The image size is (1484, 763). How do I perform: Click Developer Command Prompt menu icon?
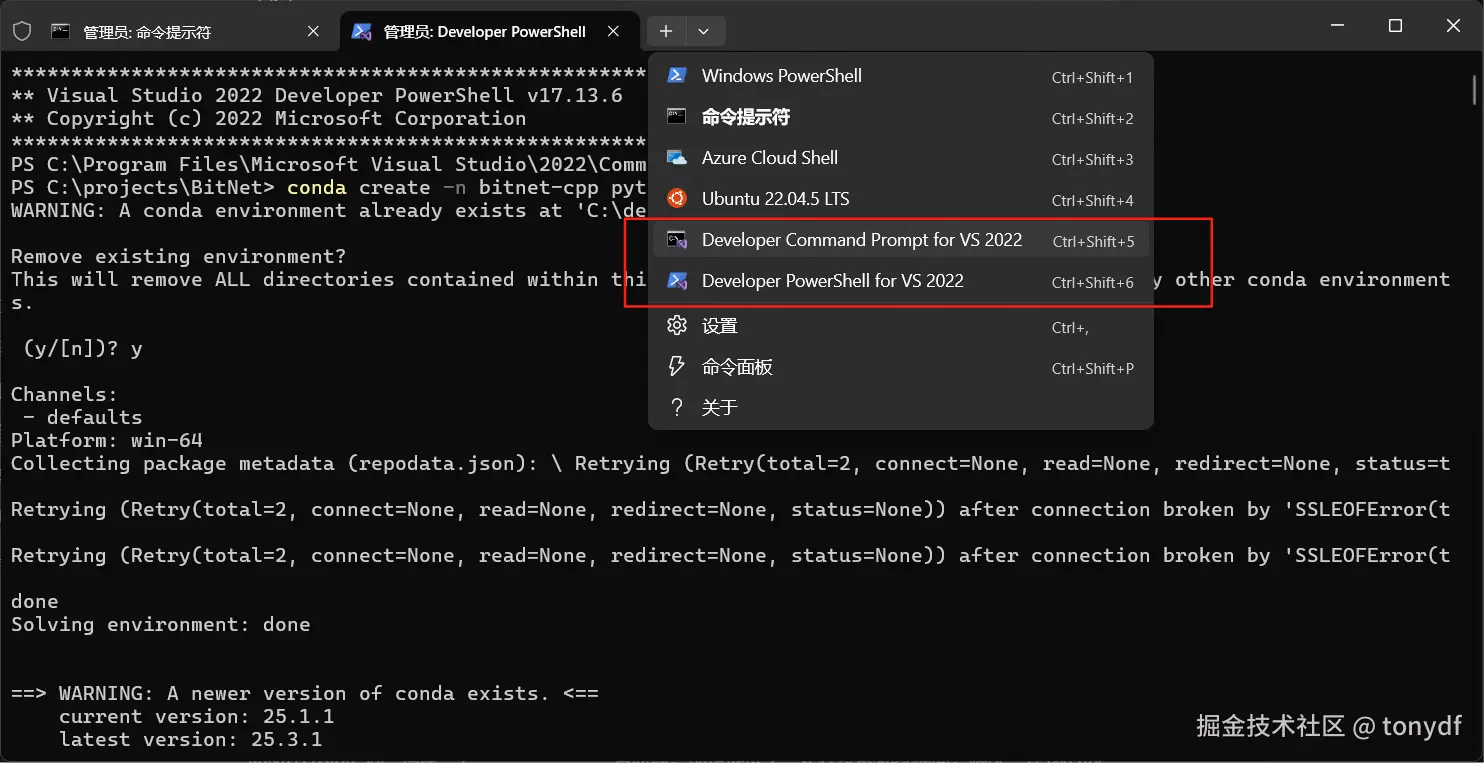(x=677, y=239)
